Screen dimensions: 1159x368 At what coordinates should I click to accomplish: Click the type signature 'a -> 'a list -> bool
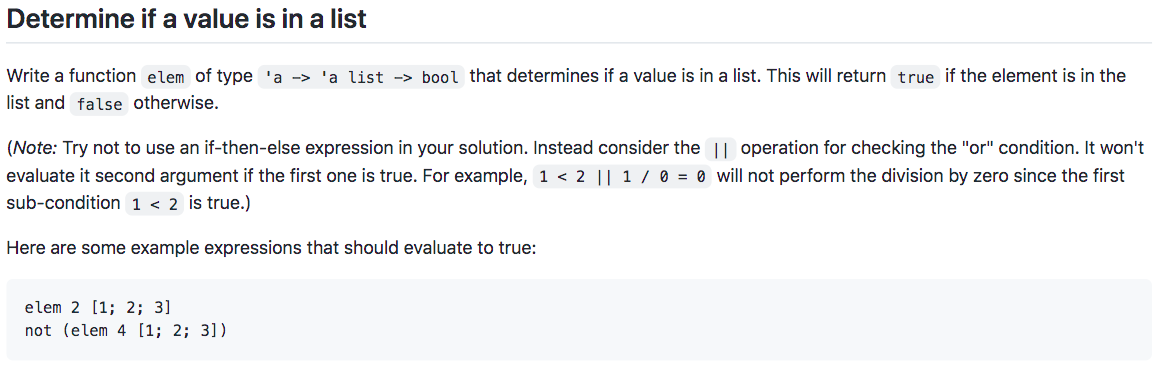coord(361,77)
